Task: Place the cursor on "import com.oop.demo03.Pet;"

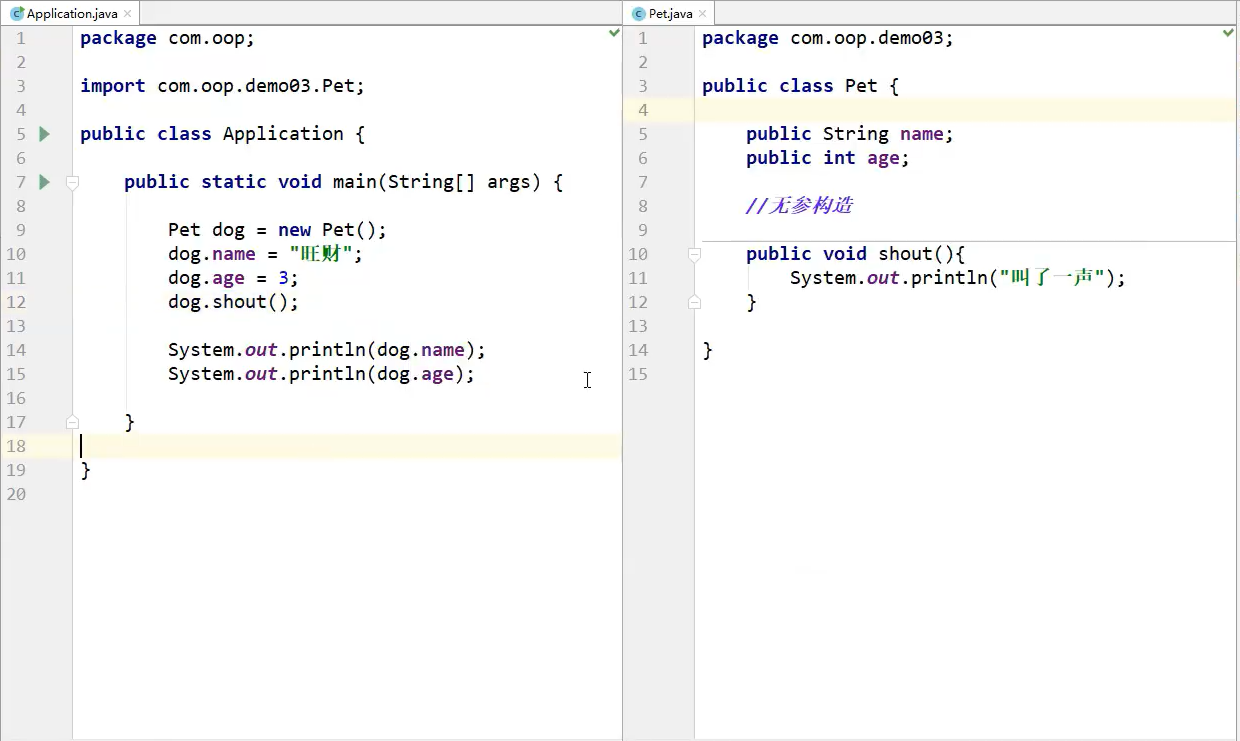Action: point(223,86)
